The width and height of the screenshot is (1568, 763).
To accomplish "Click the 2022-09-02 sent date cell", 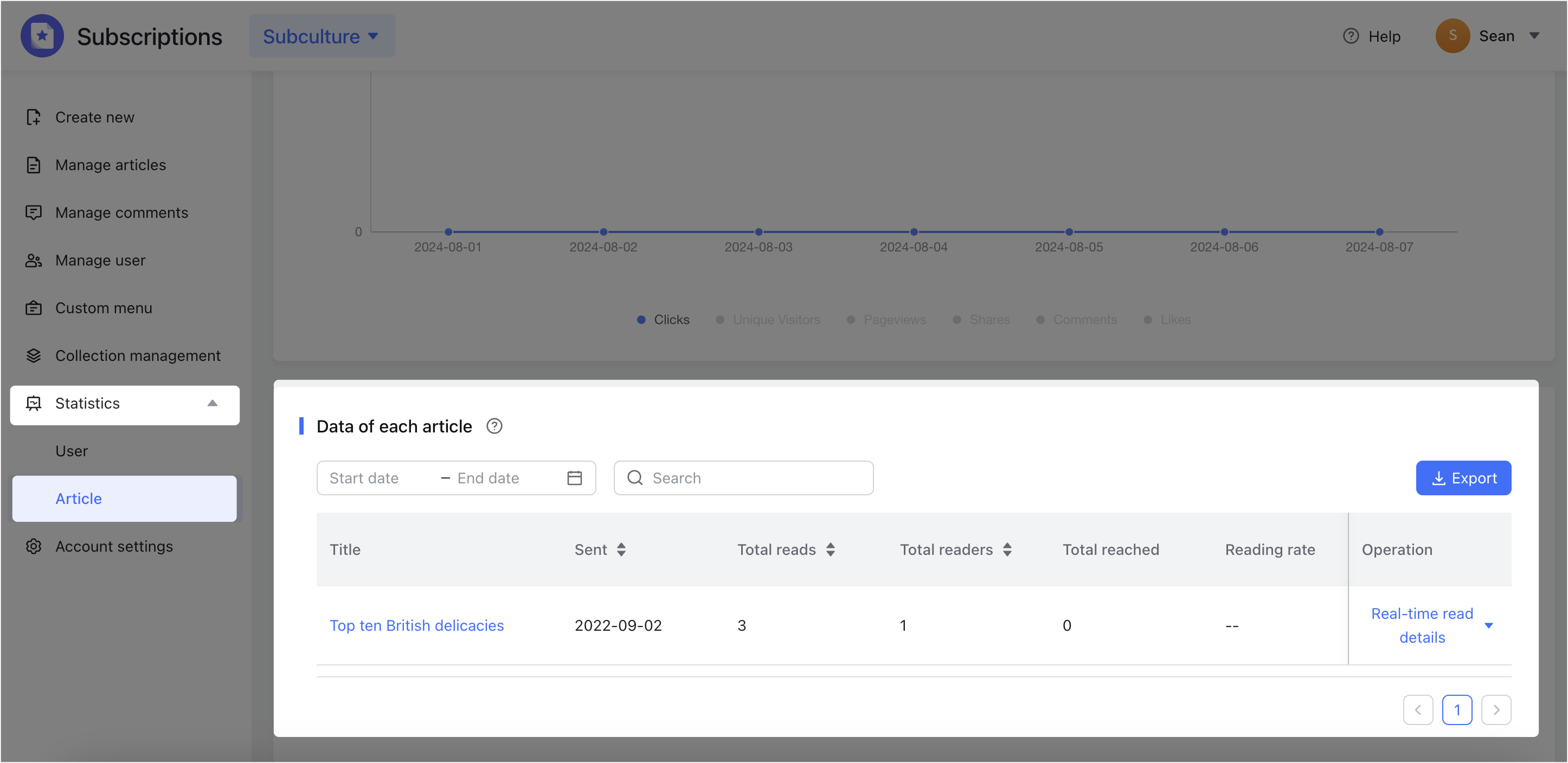I will (618, 625).
